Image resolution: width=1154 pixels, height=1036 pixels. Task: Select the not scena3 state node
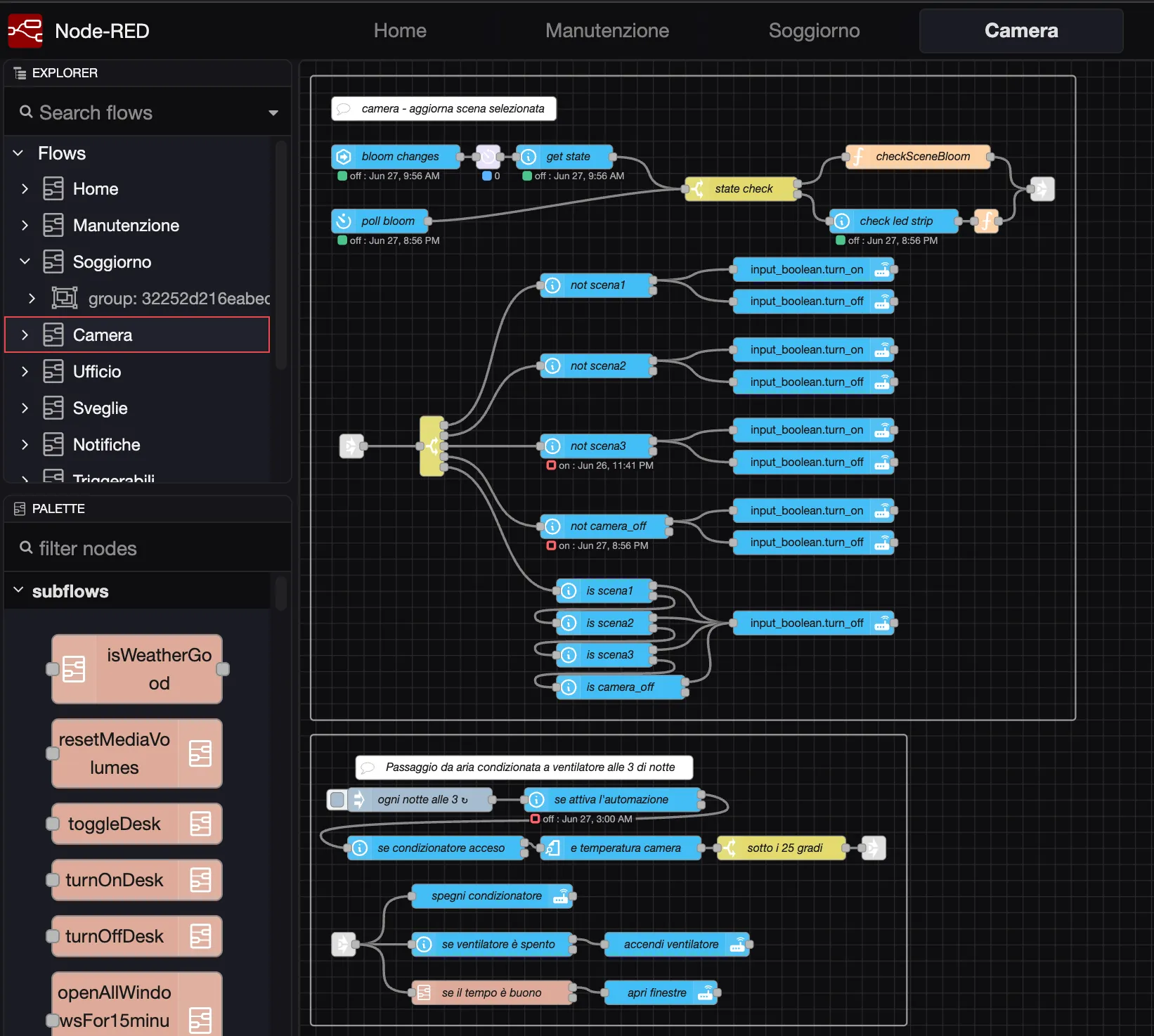coord(597,446)
